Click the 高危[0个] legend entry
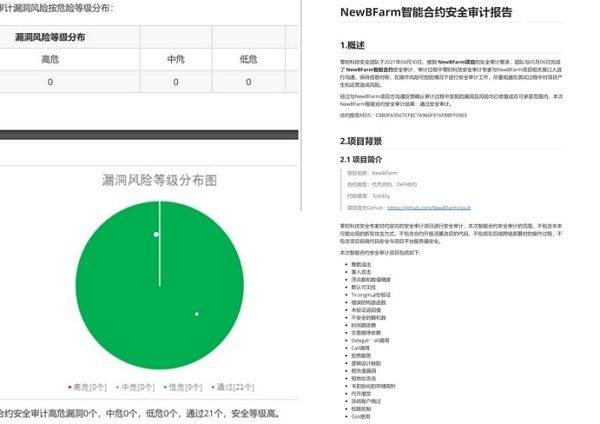This screenshot has width=600, height=424. click(x=87, y=387)
